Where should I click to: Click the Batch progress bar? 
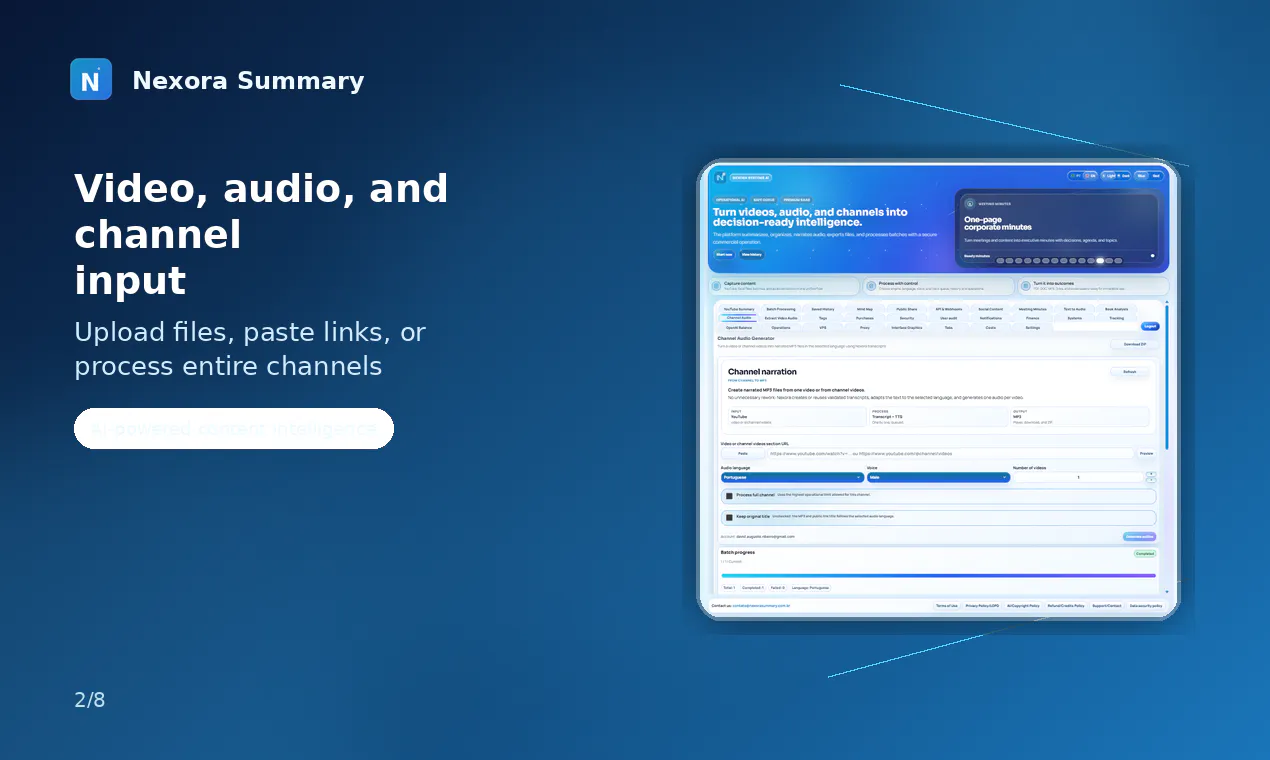click(x=938, y=575)
